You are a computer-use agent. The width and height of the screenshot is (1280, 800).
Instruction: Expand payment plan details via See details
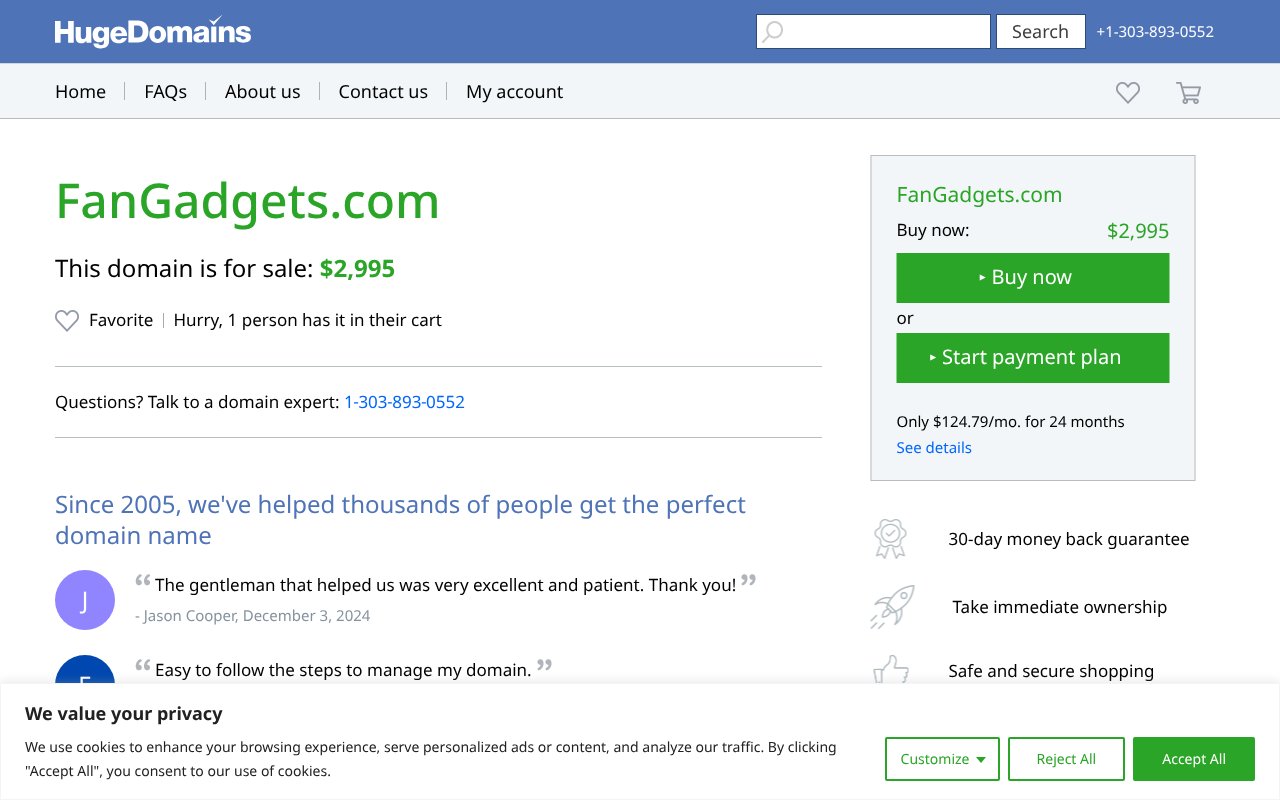coord(934,447)
